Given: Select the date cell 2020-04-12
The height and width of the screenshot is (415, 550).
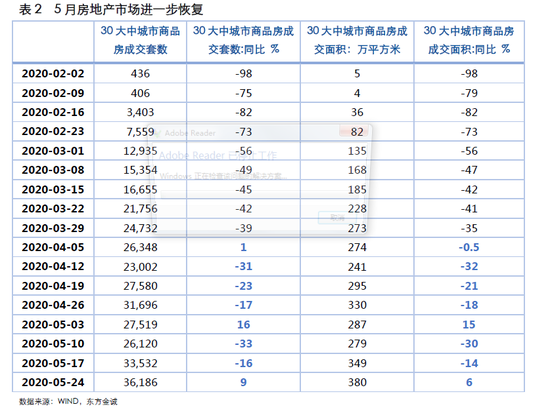Looking at the screenshot, I should point(53,267).
